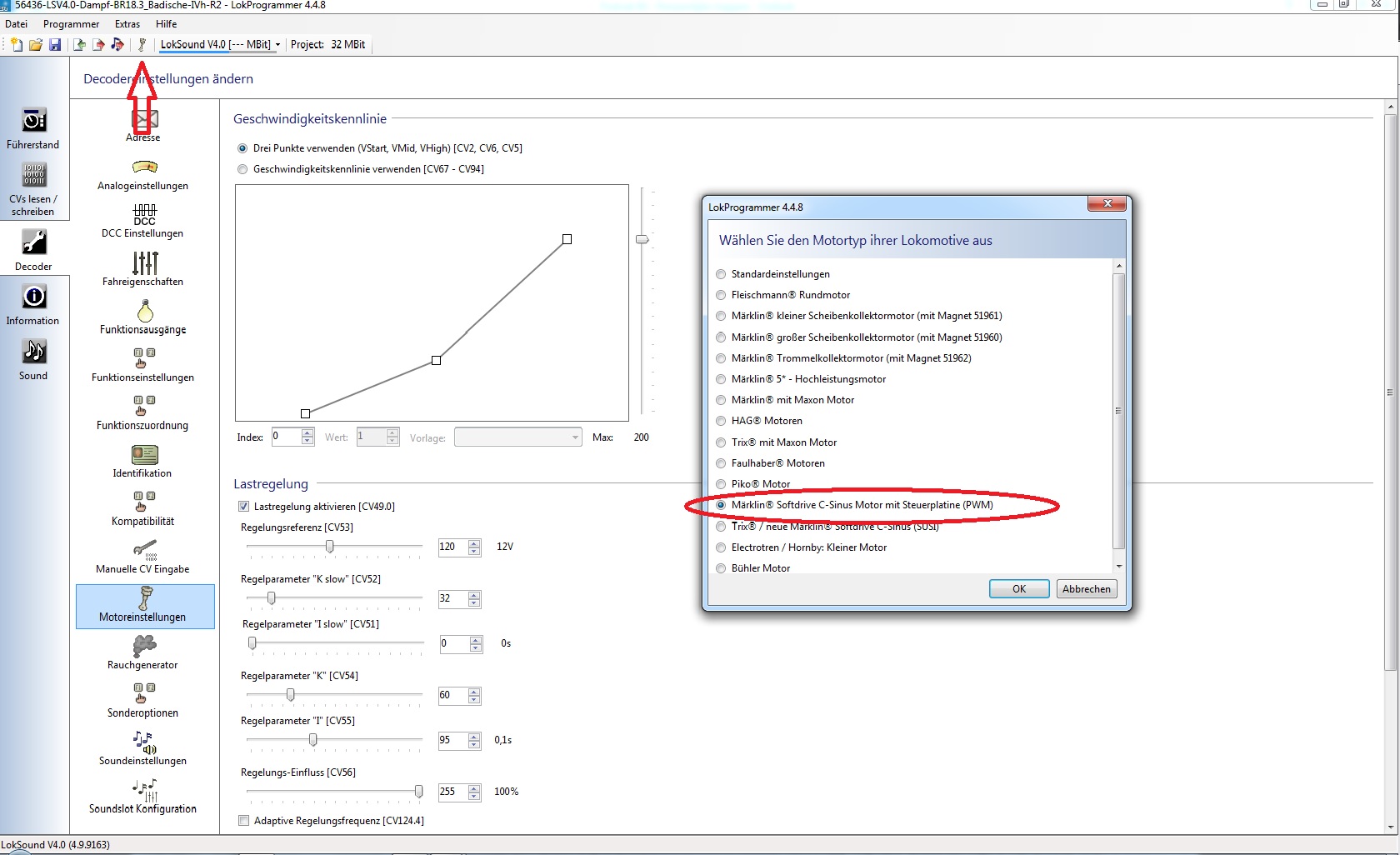Viewport: 1400px width, 855px height.
Task: Open the Hilfe menu
Action: pos(166,24)
